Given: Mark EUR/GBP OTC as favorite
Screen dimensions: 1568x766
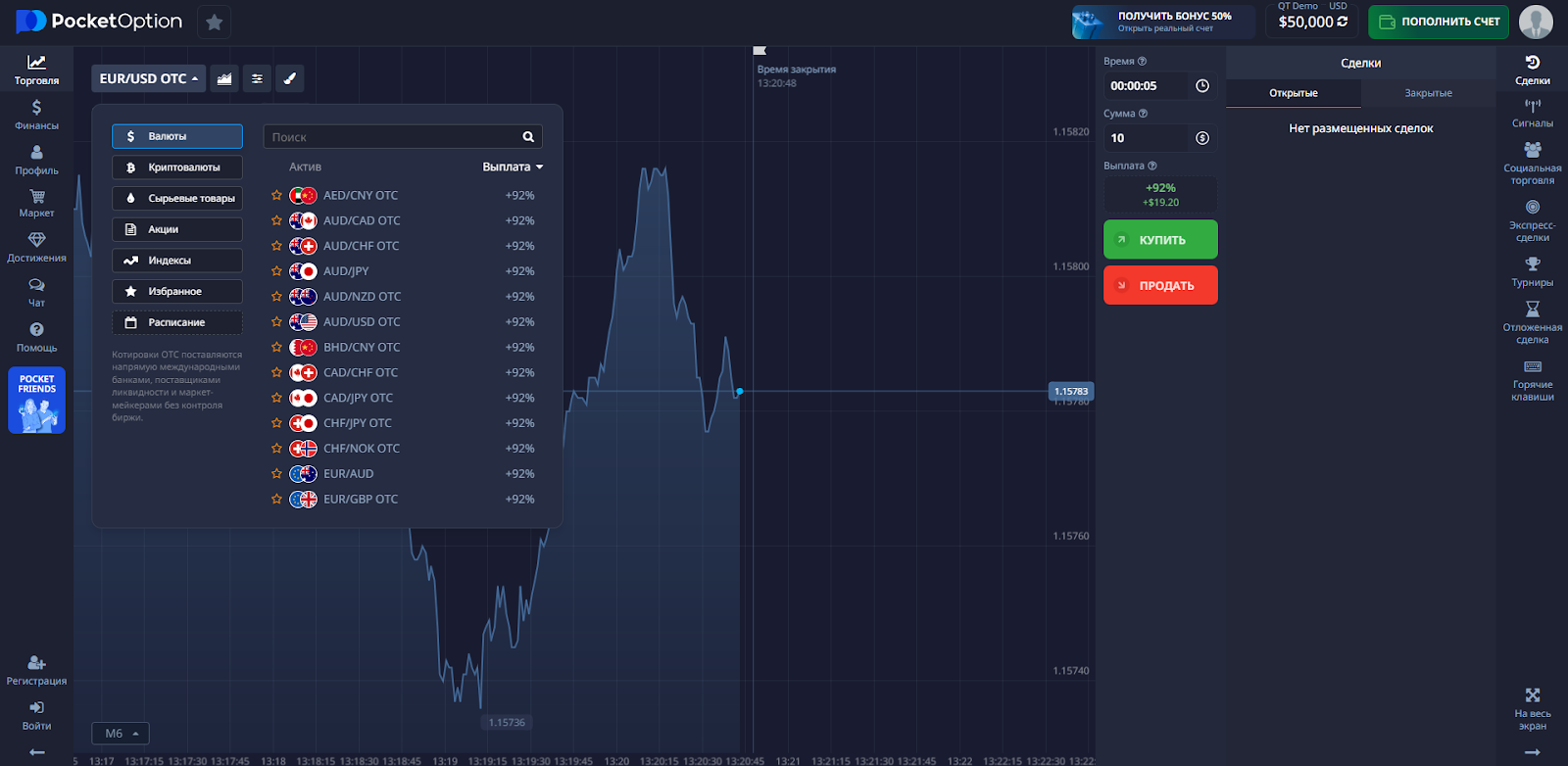Looking at the screenshot, I should click(x=276, y=499).
